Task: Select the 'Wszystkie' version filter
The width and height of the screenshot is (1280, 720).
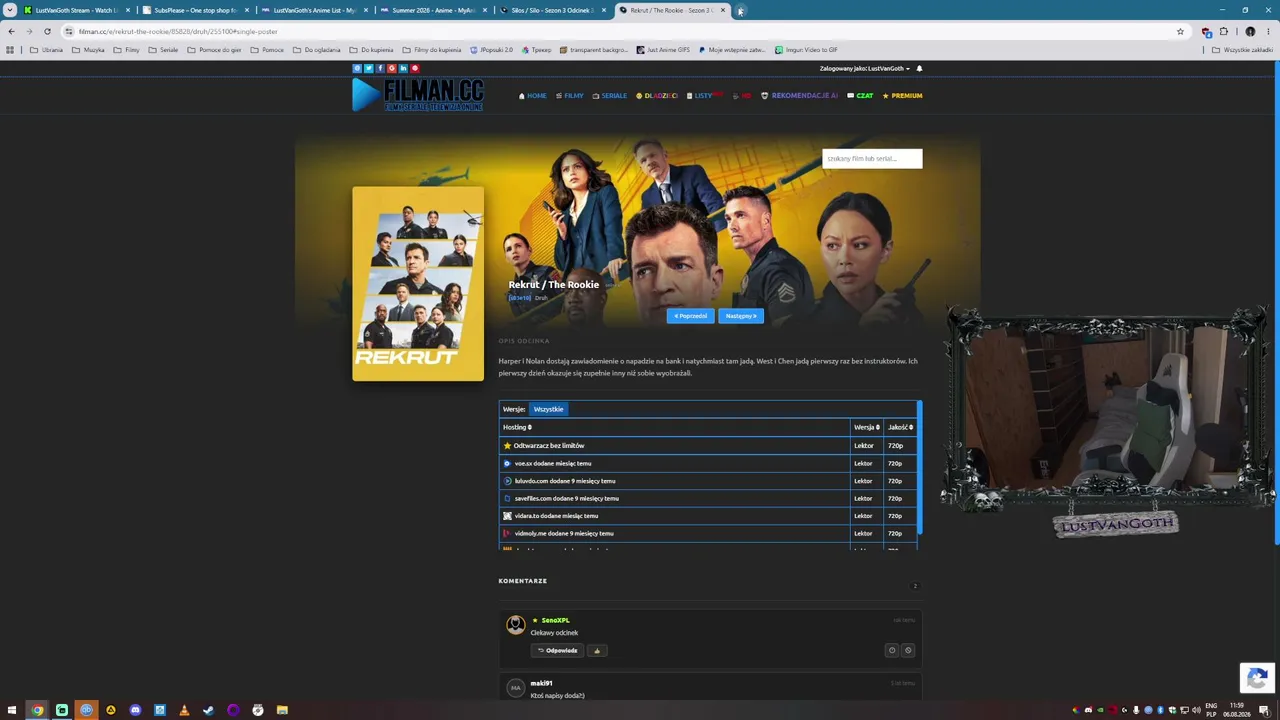Action: pos(548,409)
